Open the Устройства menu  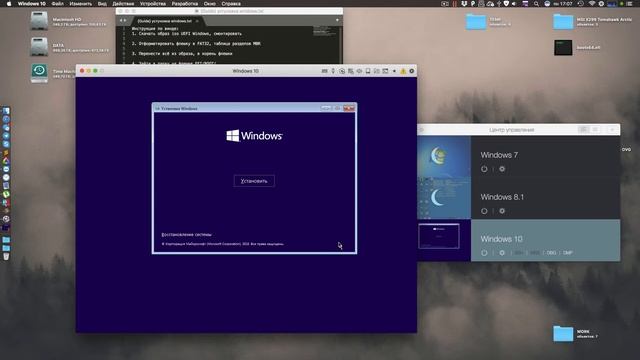pos(153,4)
